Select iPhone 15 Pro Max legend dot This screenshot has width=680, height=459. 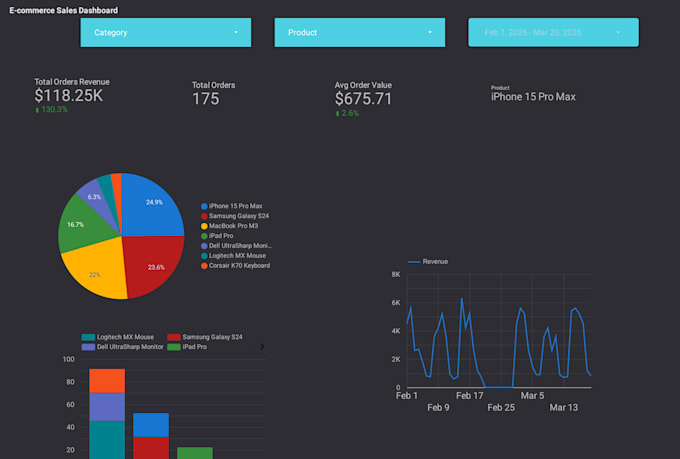tap(204, 207)
